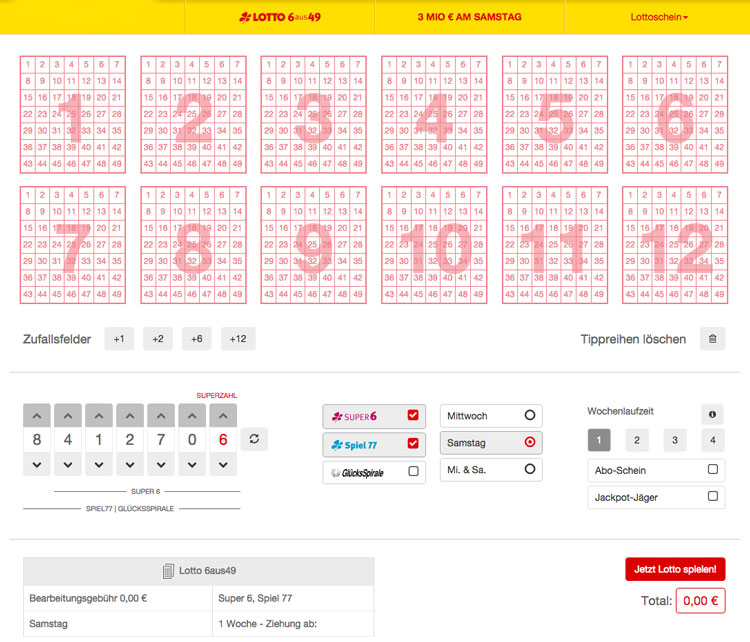The width and height of the screenshot is (750, 642).
Task: Set Wochenlaufzeit to 3 weeks
Action: pos(675,440)
